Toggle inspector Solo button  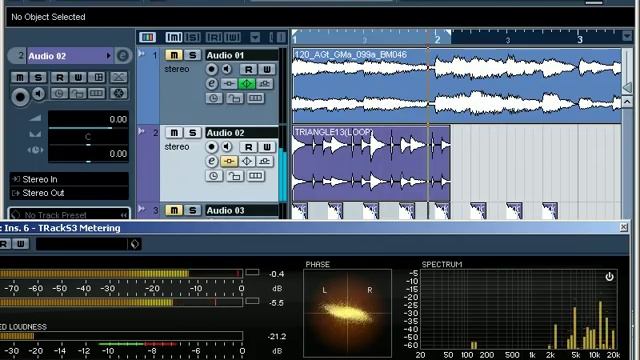[38, 77]
